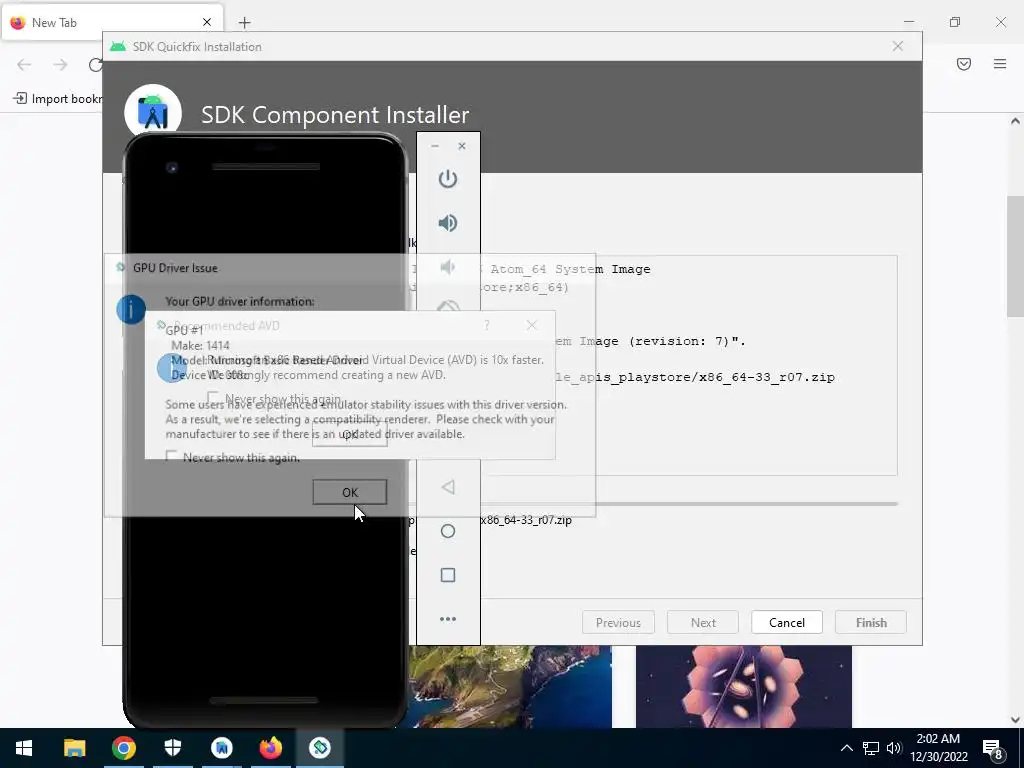This screenshot has width=1024, height=768.
Task: Click Import bookmarks in Firefox toolbar
Action: point(58,99)
